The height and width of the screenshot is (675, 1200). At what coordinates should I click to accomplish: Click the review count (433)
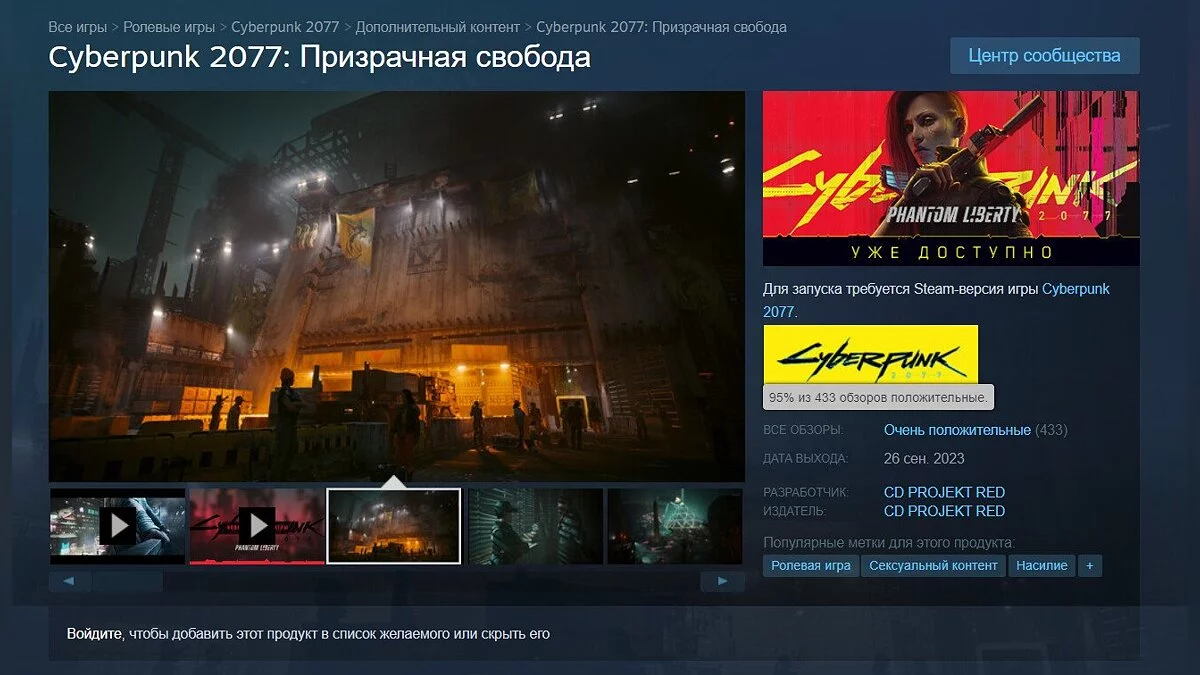(x=1051, y=430)
